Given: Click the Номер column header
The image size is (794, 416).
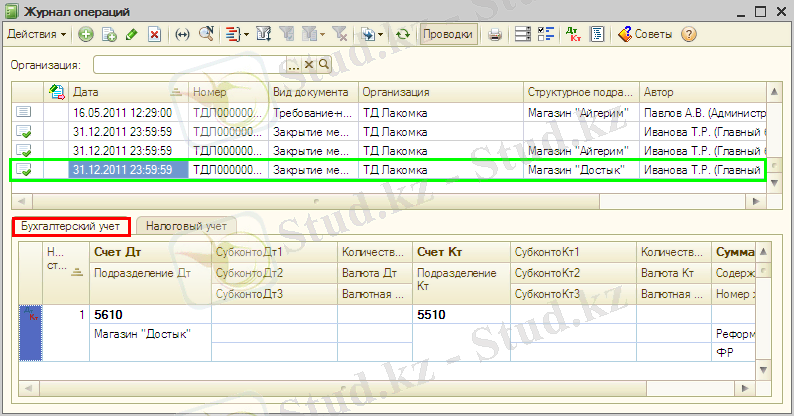Looking at the screenshot, I should 228,92.
